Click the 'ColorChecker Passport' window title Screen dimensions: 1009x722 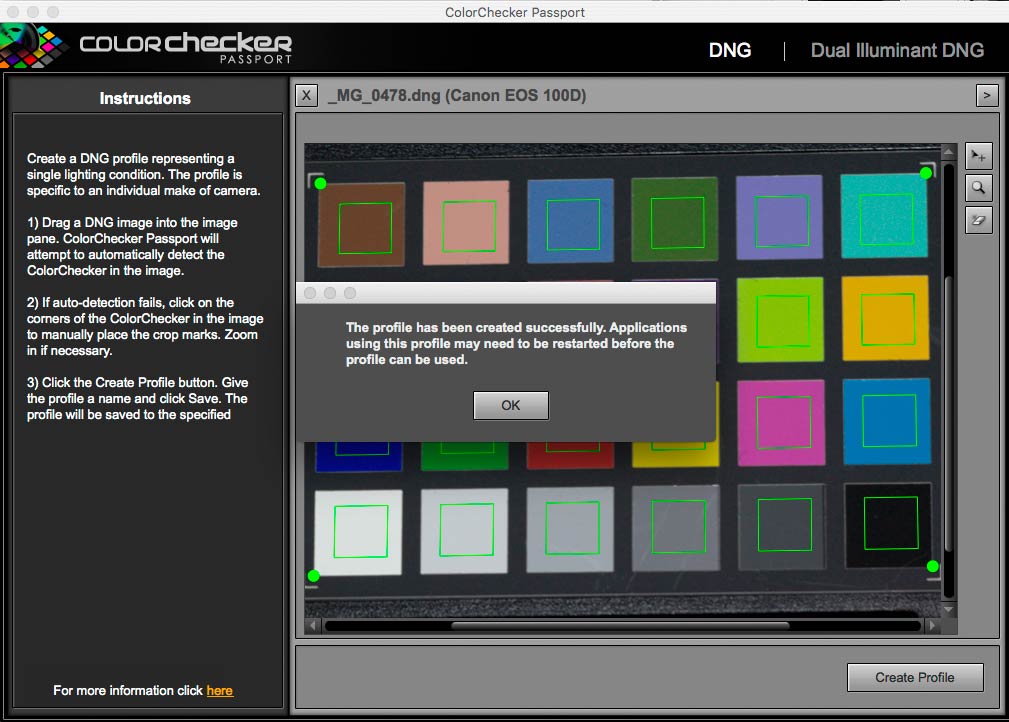(515, 12)
